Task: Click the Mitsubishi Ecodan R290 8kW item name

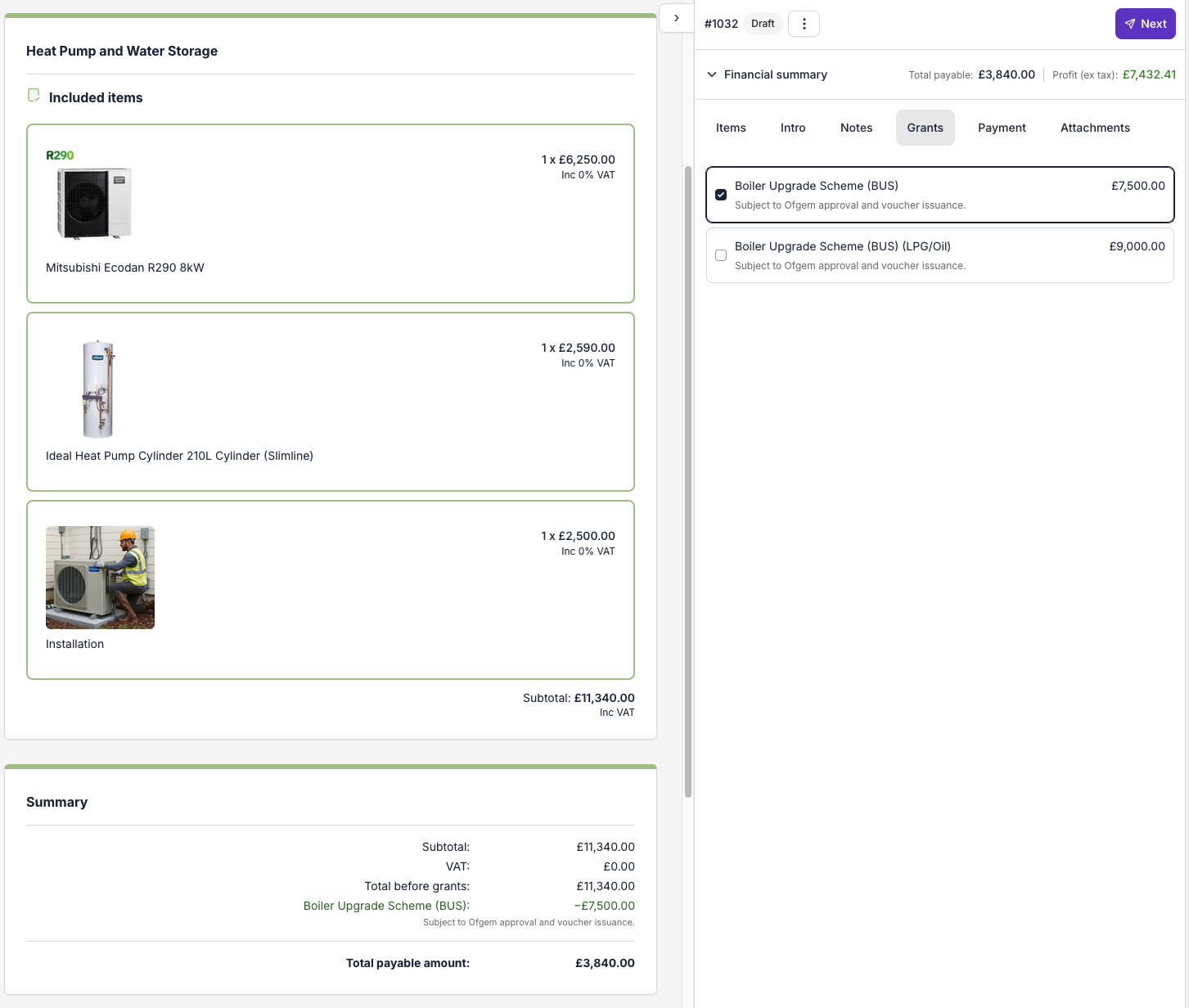Action: [125, 268]
